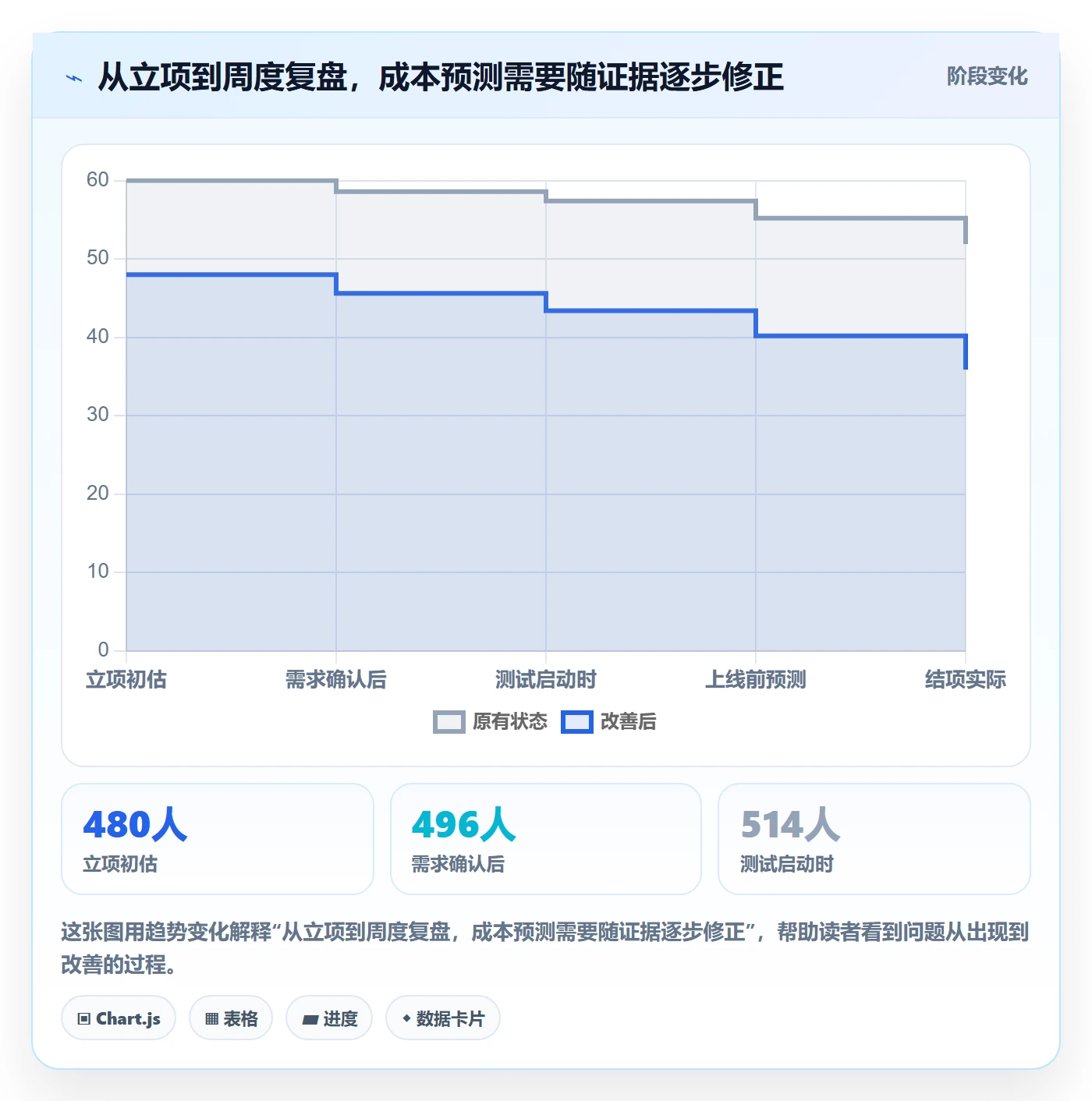Click the y-axis value 30
1092x1101 pixels.
tap(97, 415)
